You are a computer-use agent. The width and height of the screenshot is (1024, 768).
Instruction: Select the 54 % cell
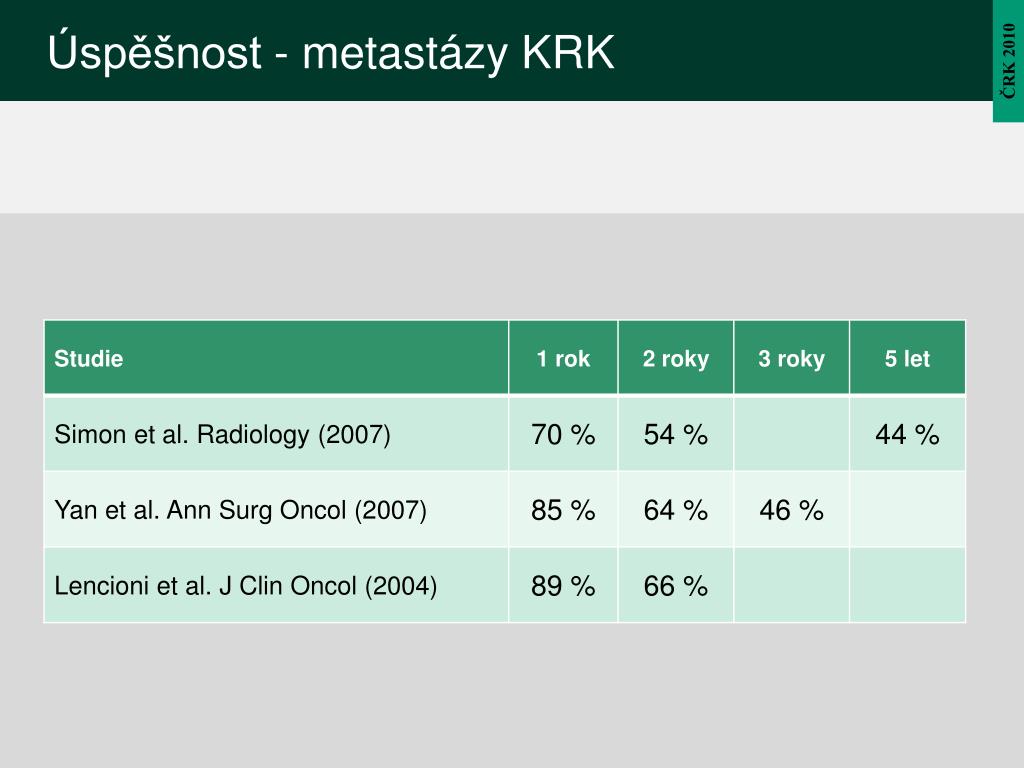(x=676, y=434)
